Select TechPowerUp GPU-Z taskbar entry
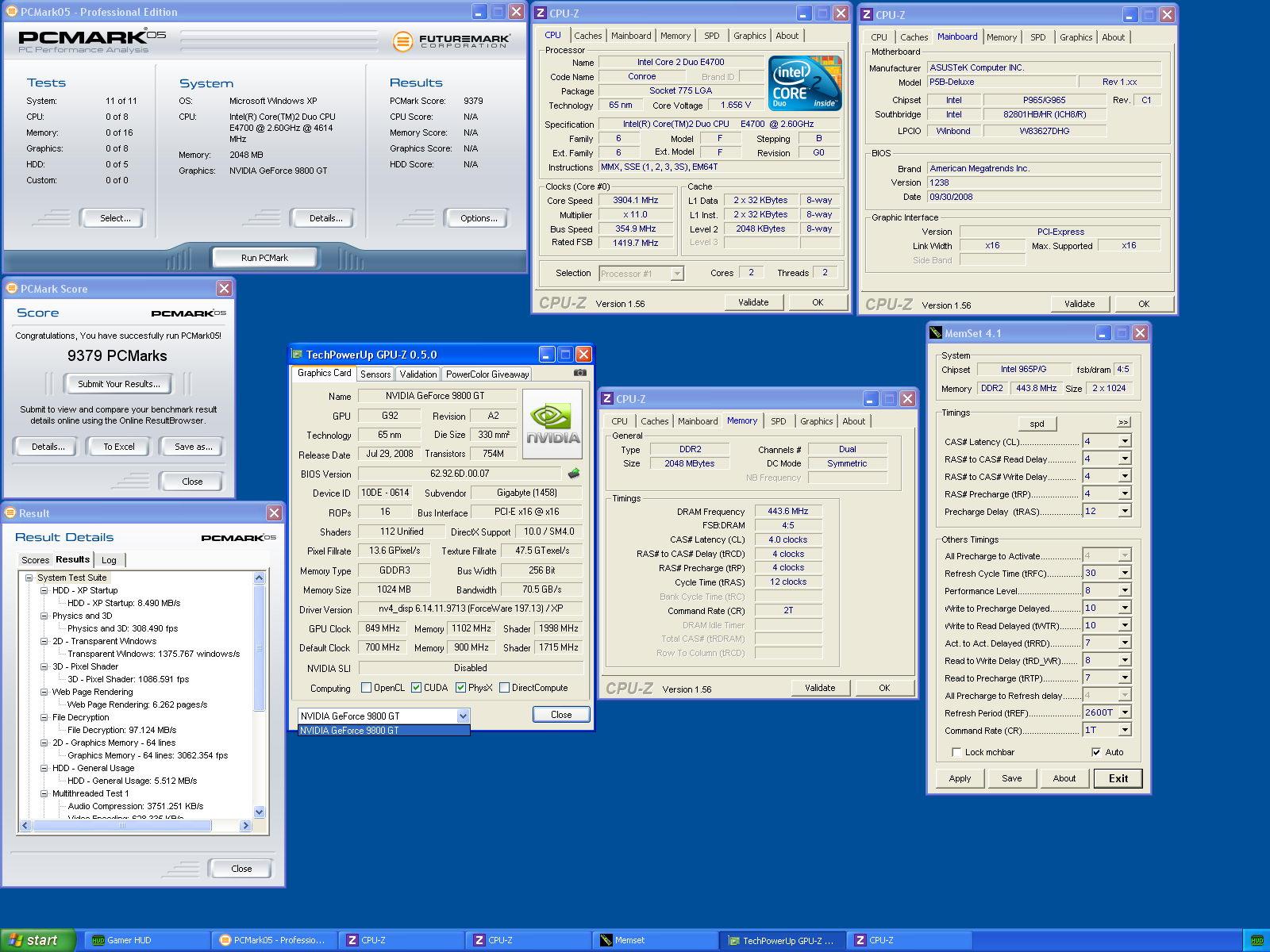 pos(783,940)
